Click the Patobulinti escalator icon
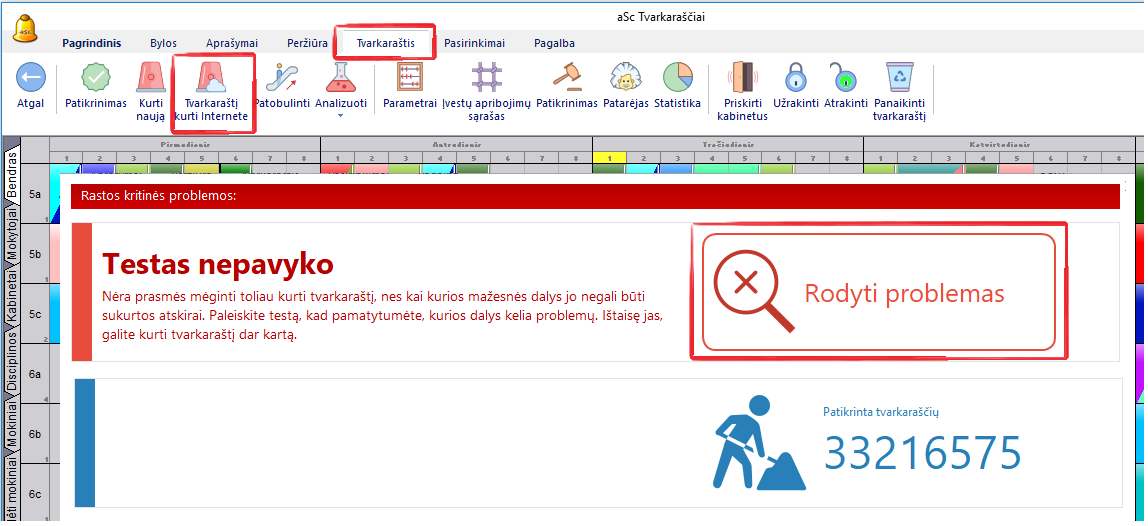 click(282, 77)
